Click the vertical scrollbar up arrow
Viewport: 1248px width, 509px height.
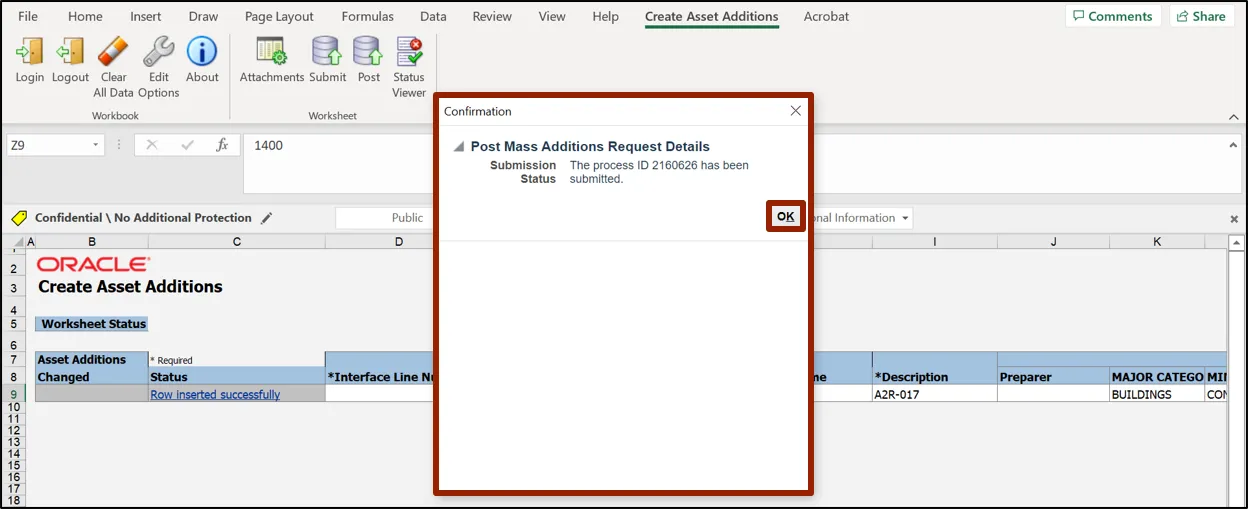1236,243
